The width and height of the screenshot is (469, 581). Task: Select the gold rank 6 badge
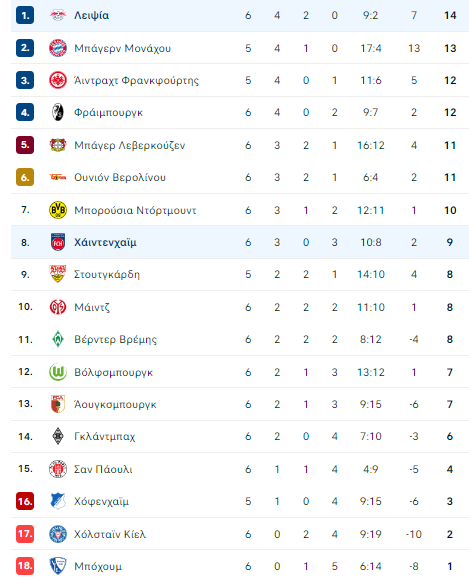pos(25,177)
